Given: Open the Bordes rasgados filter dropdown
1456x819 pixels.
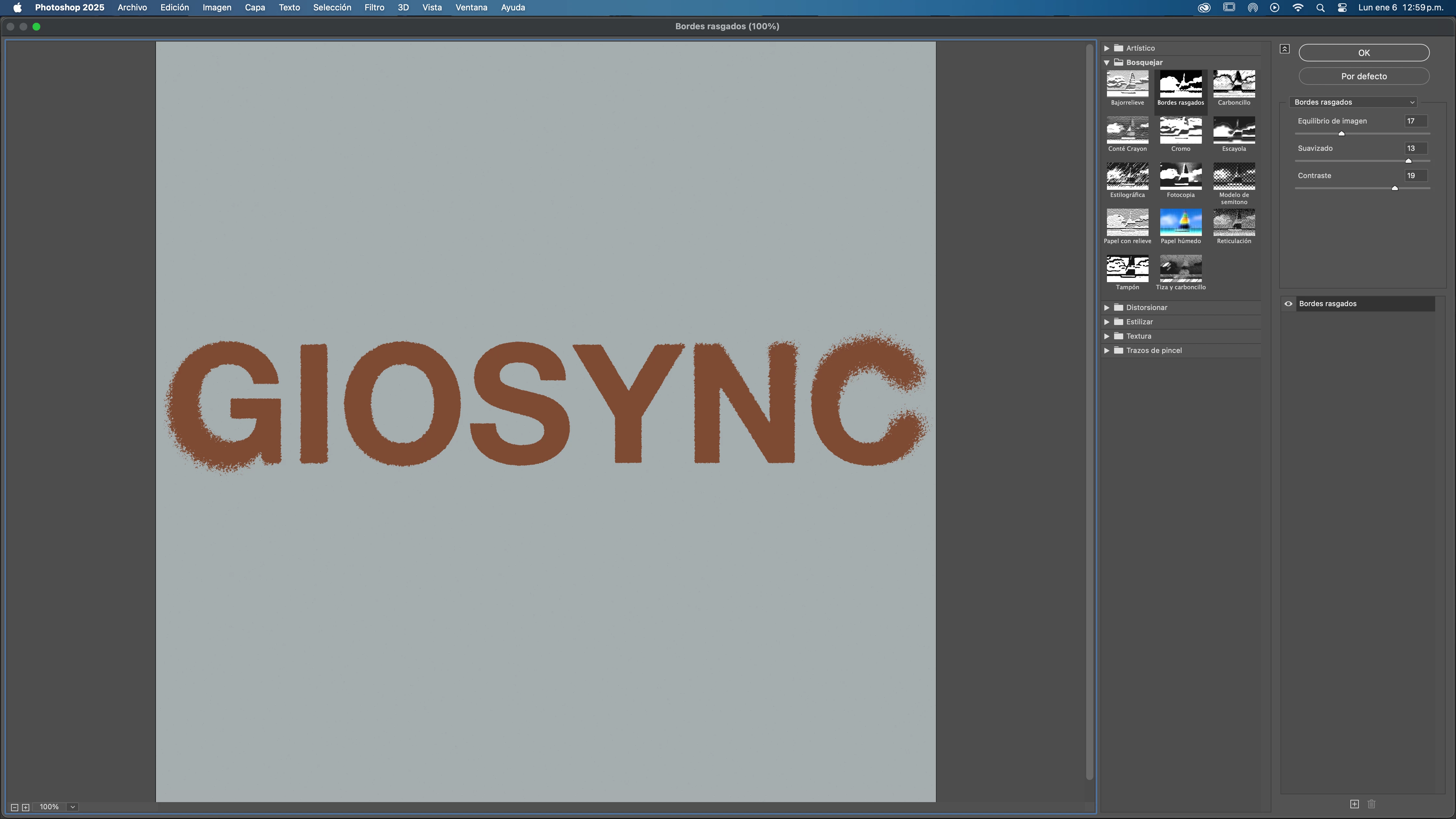Looking at the screenshot, I should (x=1354, y=102).
